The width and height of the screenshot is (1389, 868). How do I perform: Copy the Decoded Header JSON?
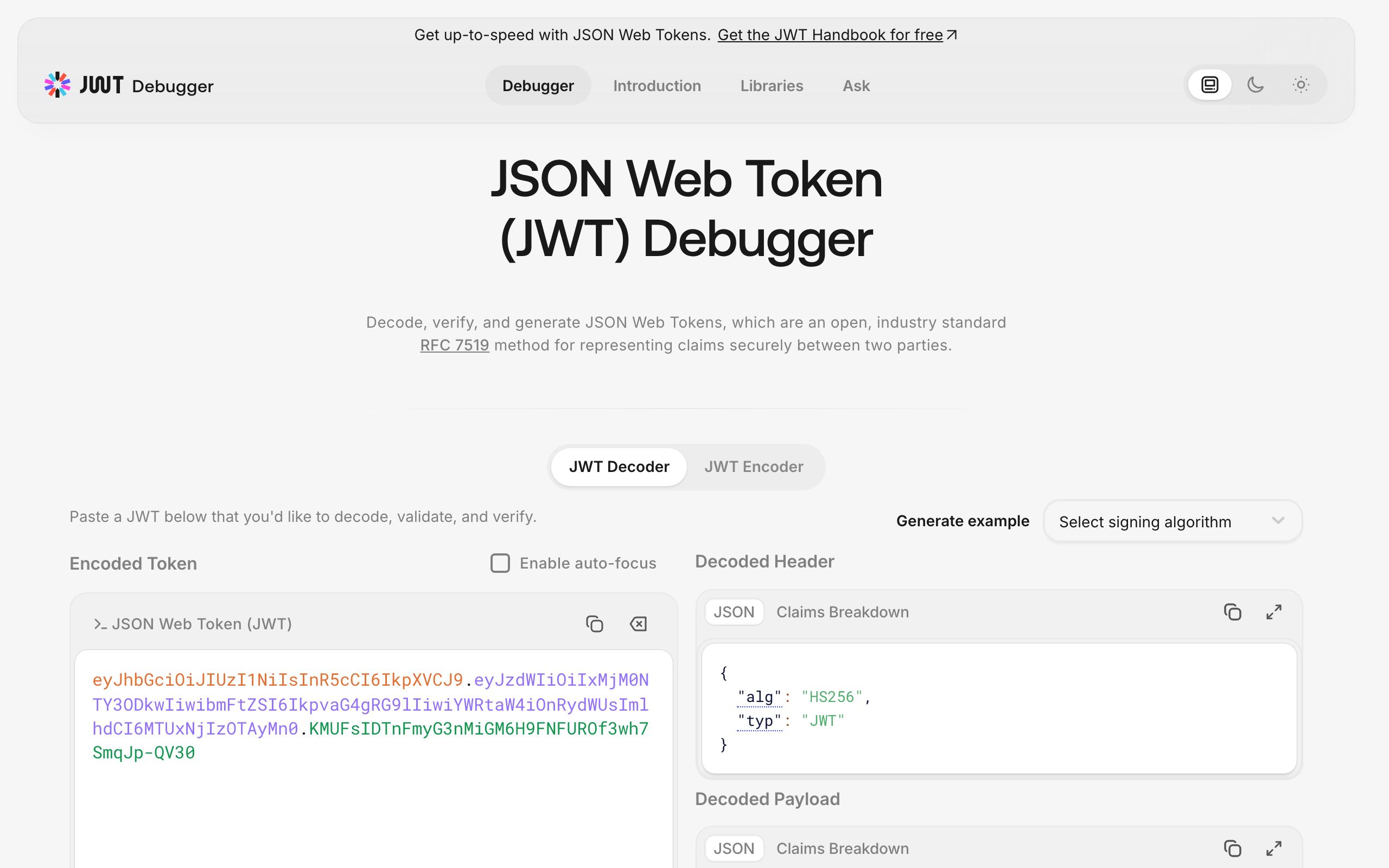1232,612
